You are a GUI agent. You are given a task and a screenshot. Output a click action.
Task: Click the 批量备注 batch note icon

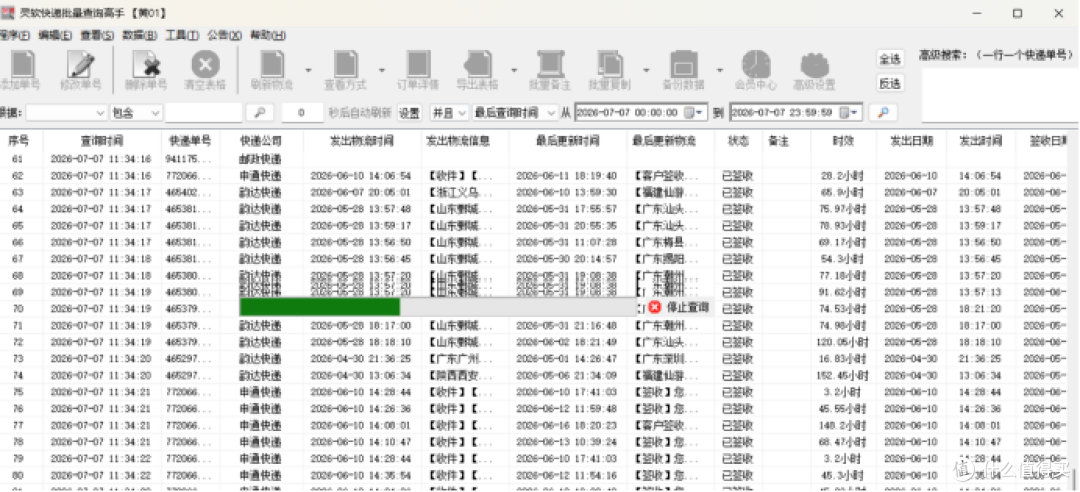(550, 64)
